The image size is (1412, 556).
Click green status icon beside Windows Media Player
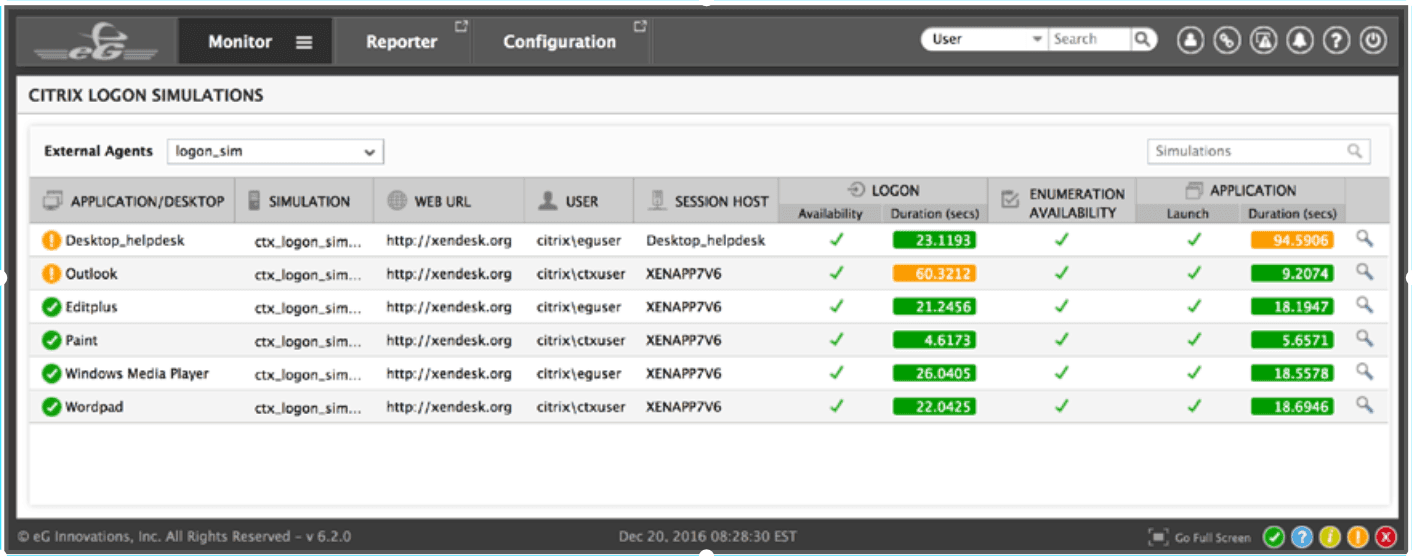point(52,374)
